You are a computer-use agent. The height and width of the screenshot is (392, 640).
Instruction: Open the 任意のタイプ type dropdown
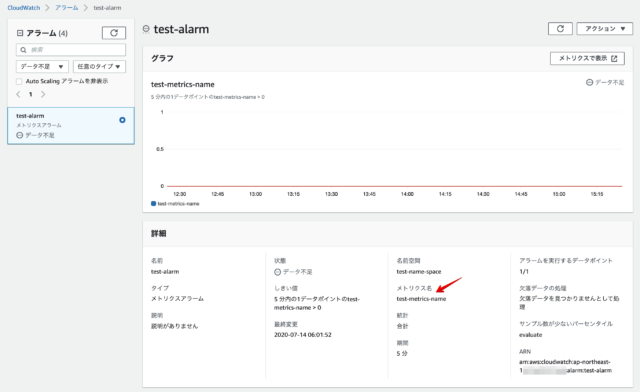(99, 66)
